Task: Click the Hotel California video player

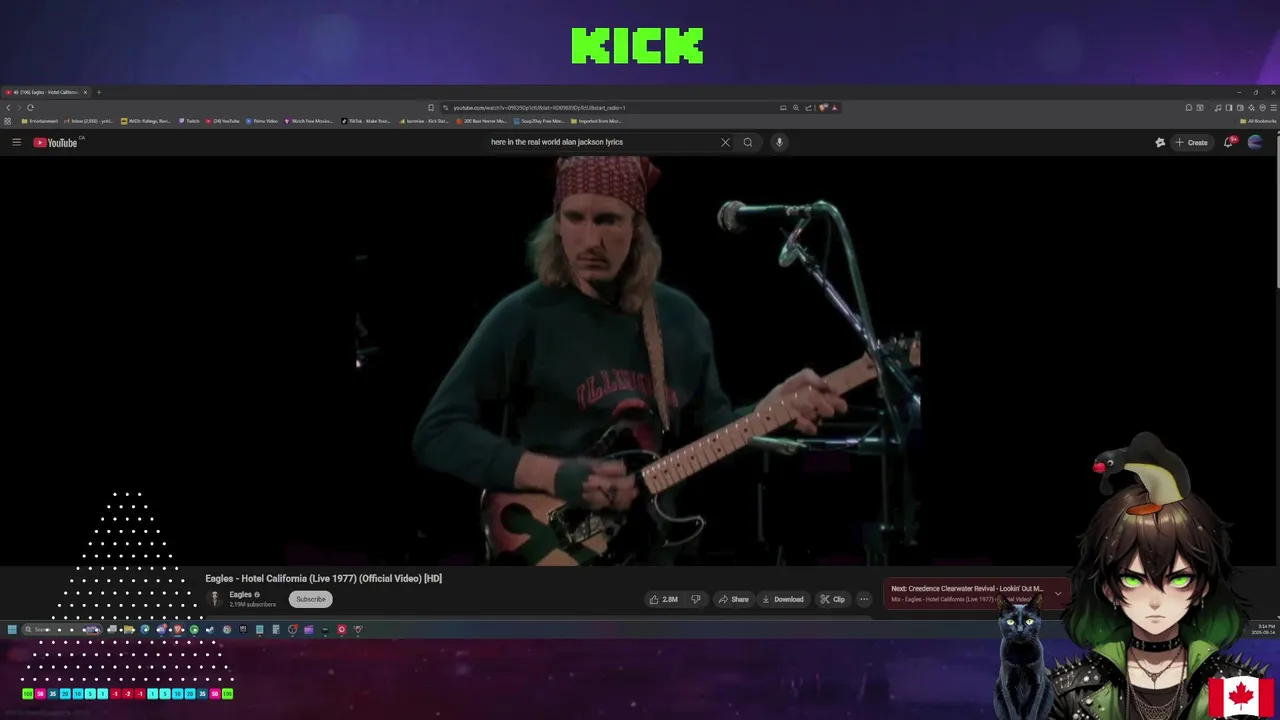Action: pos(640,360)
